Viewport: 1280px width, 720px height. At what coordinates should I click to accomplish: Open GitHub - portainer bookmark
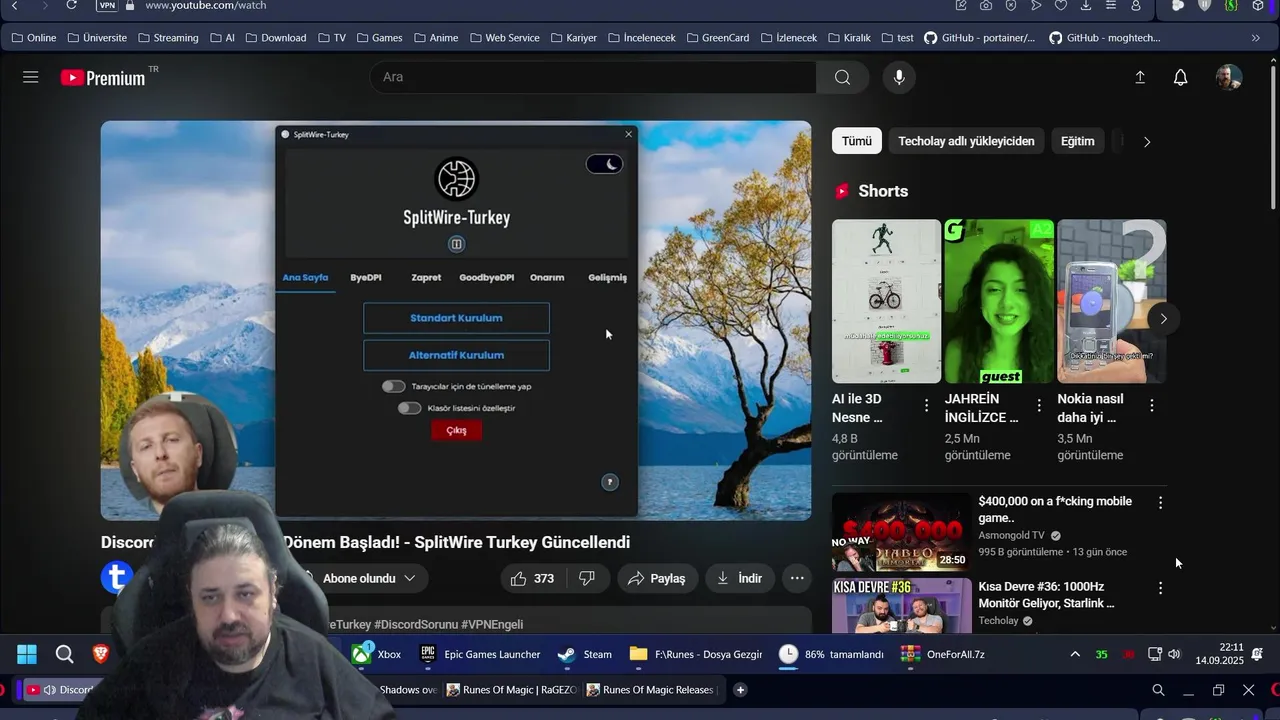[979, 38]
